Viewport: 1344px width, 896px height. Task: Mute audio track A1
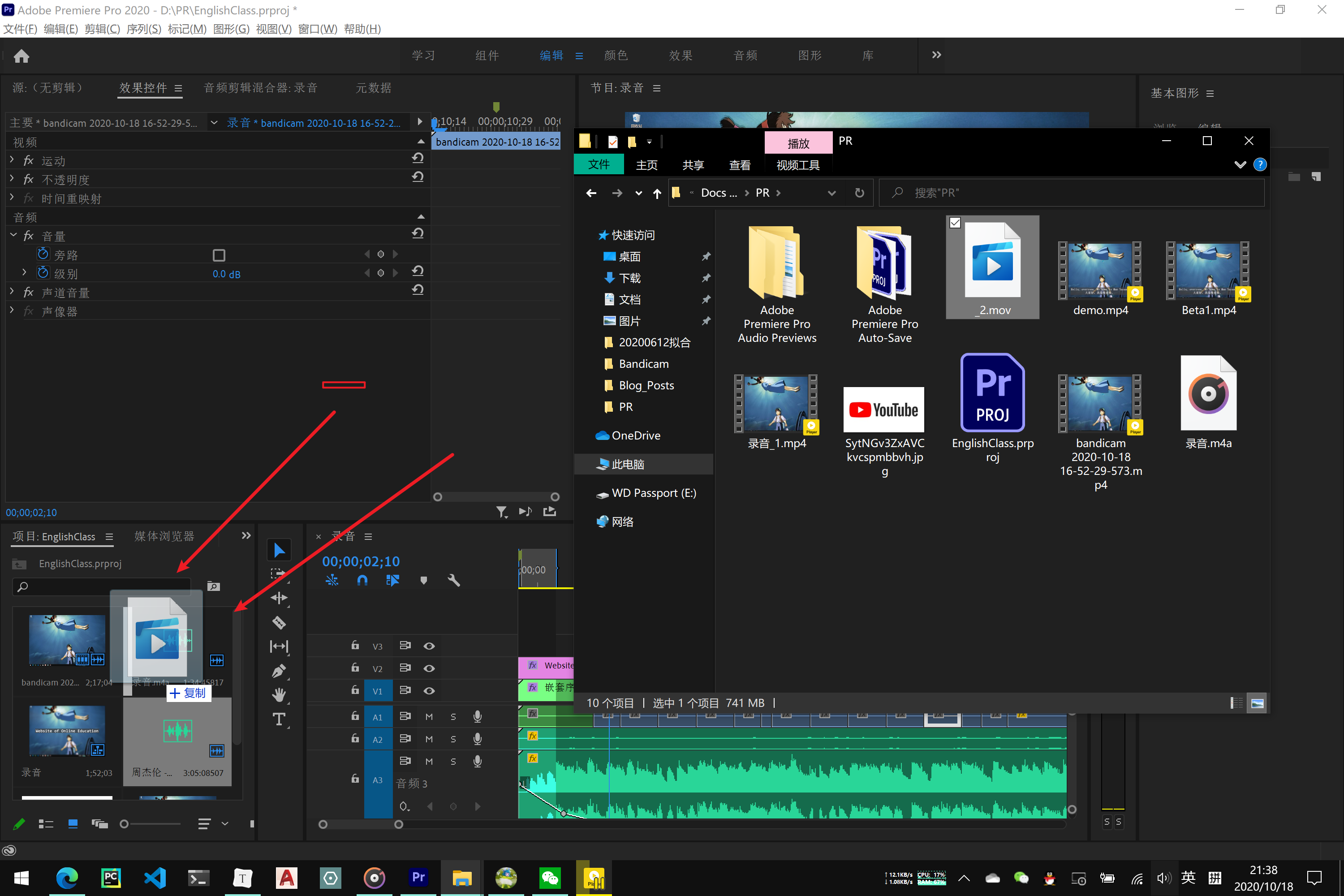point(429,716)
